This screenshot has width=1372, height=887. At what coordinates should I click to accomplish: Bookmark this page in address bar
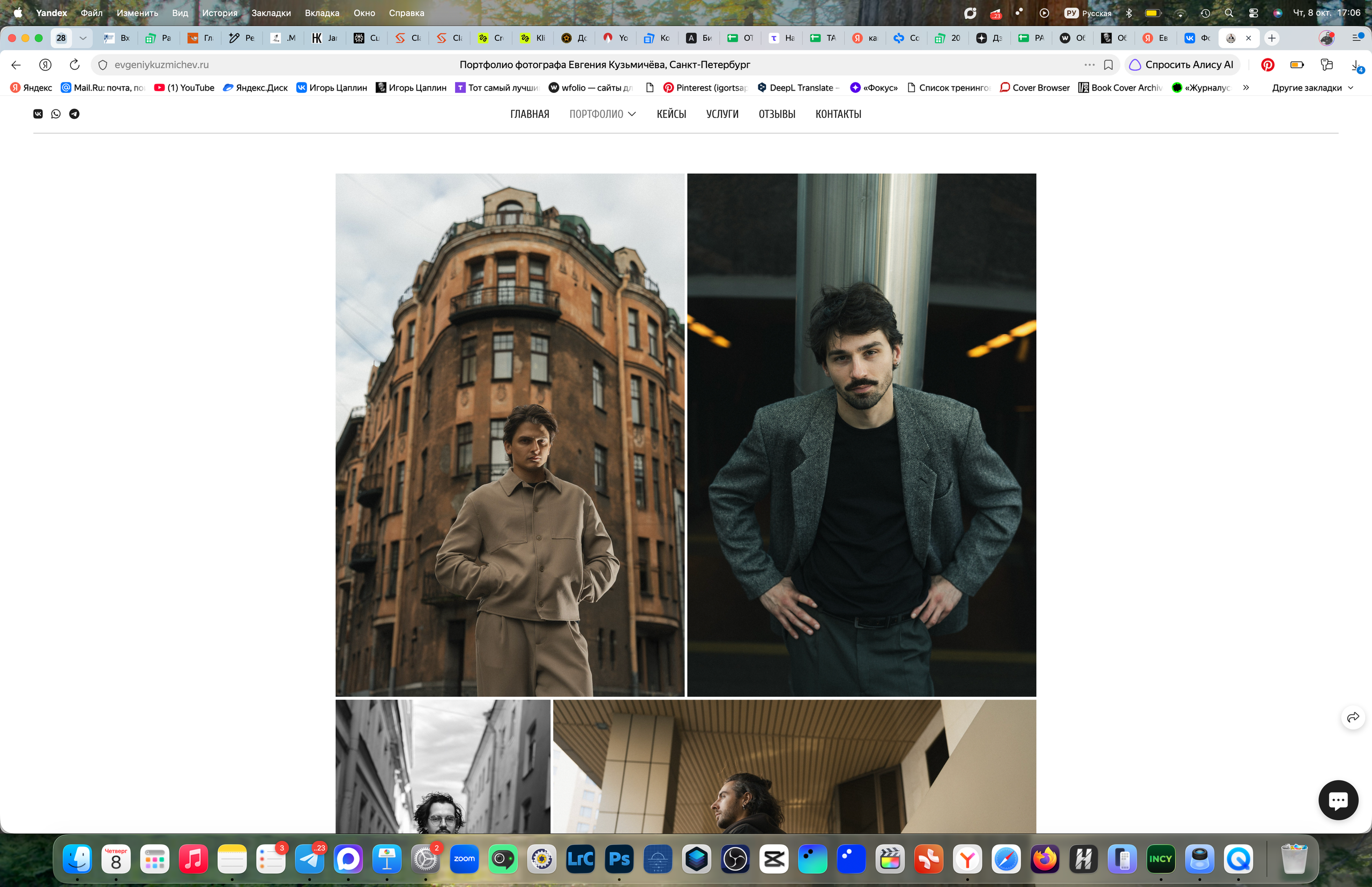pos(1108,64)
